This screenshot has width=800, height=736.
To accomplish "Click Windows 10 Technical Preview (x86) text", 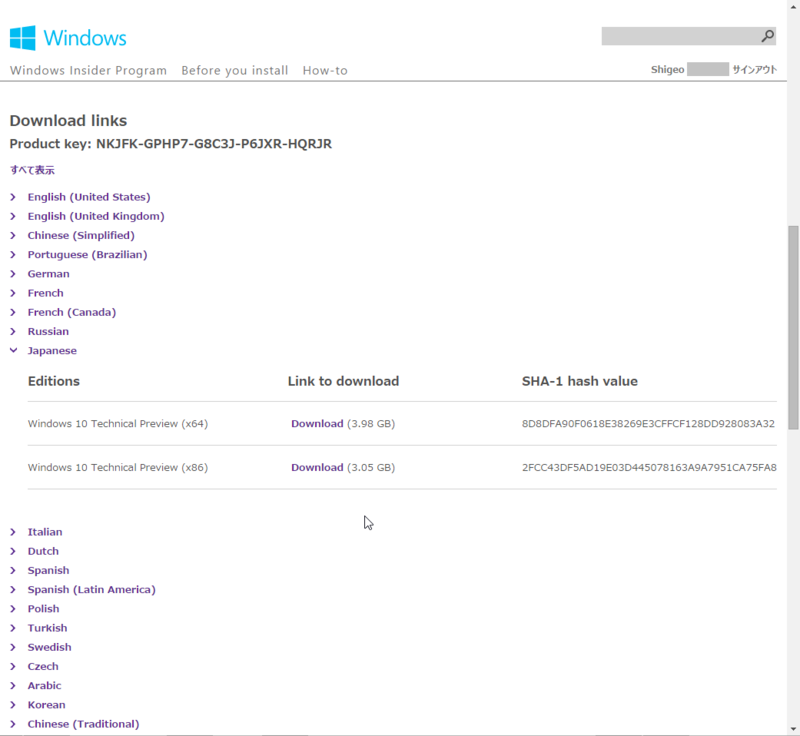I will pyautogui.click(x=118, y=468).
